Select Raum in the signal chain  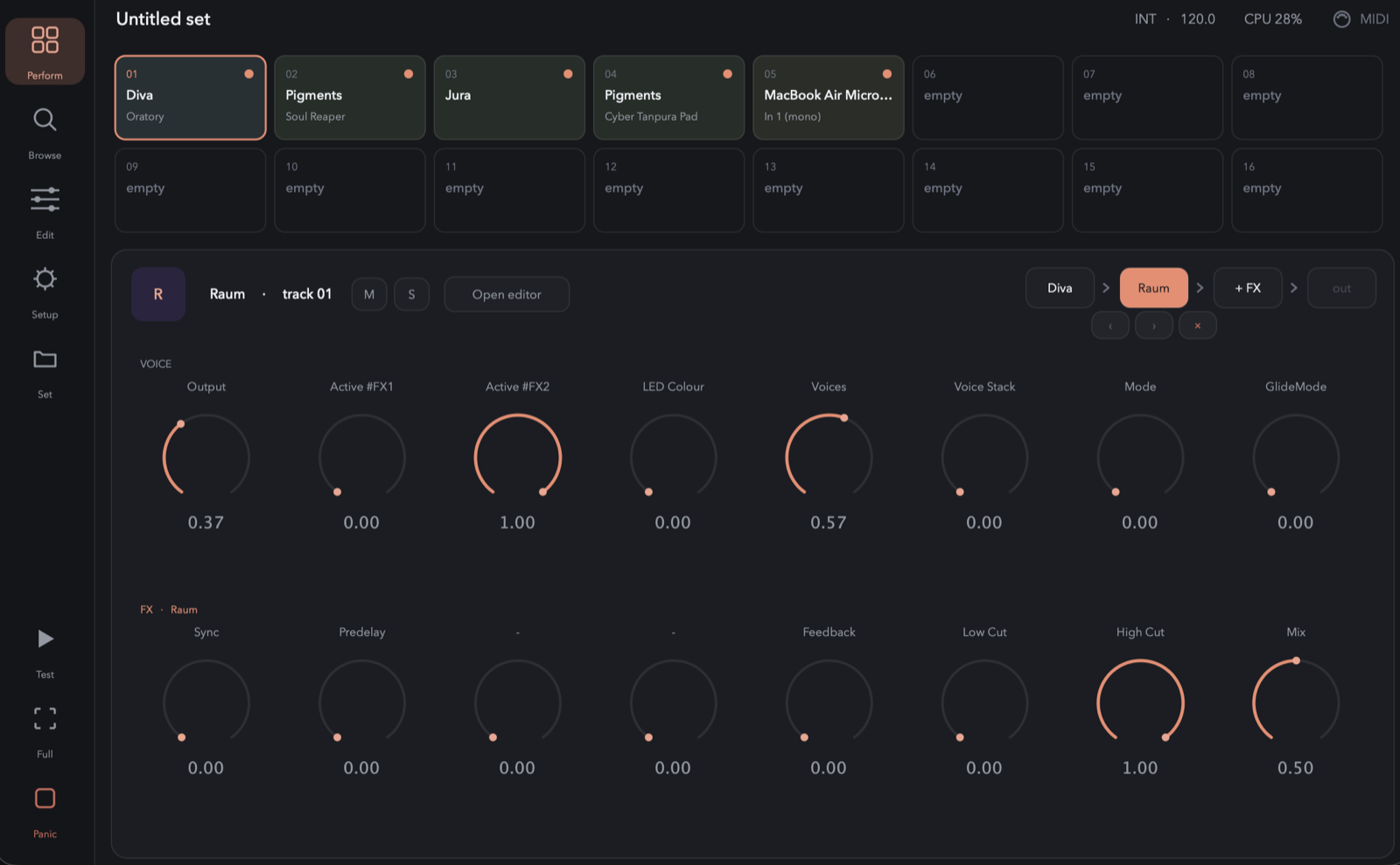[x=1153, y=288]
